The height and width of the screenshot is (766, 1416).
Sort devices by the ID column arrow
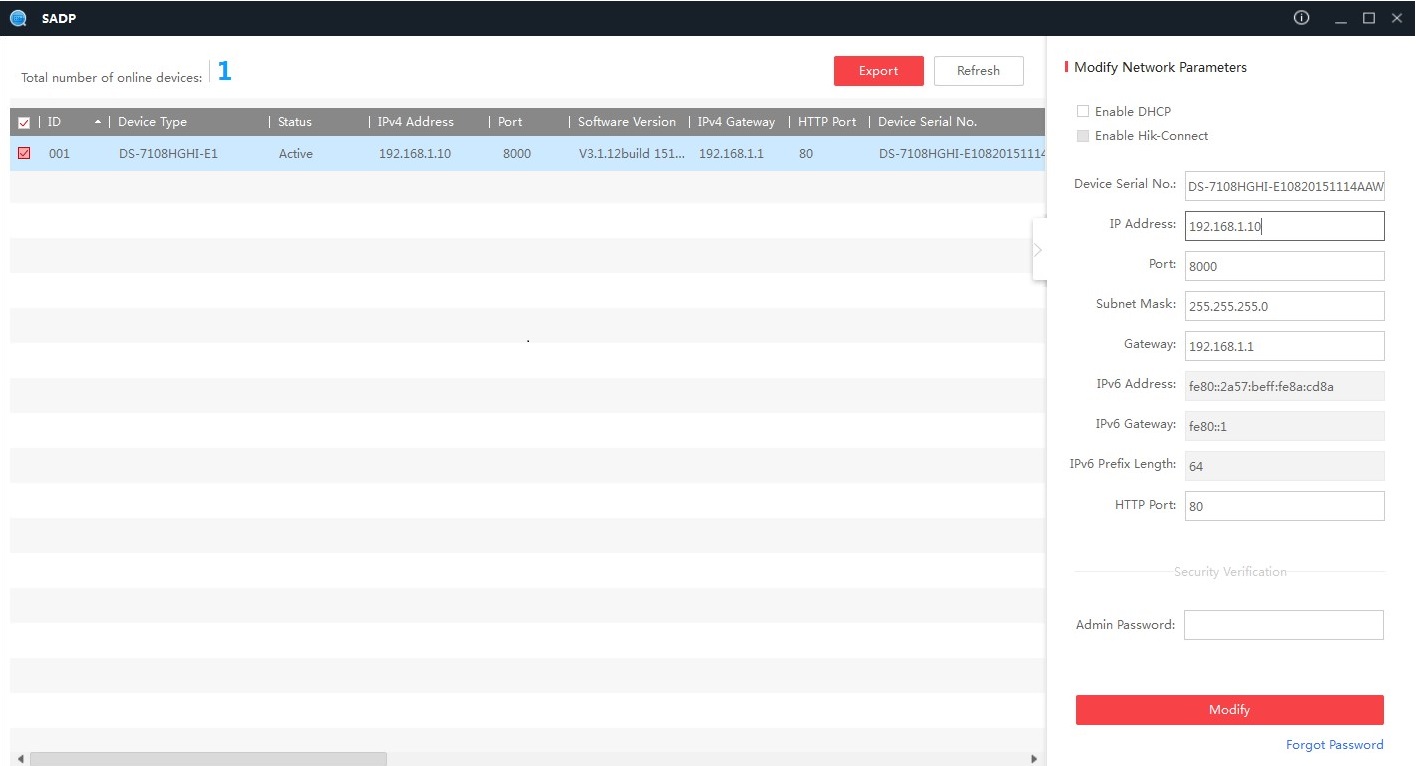tap(98, 122)
